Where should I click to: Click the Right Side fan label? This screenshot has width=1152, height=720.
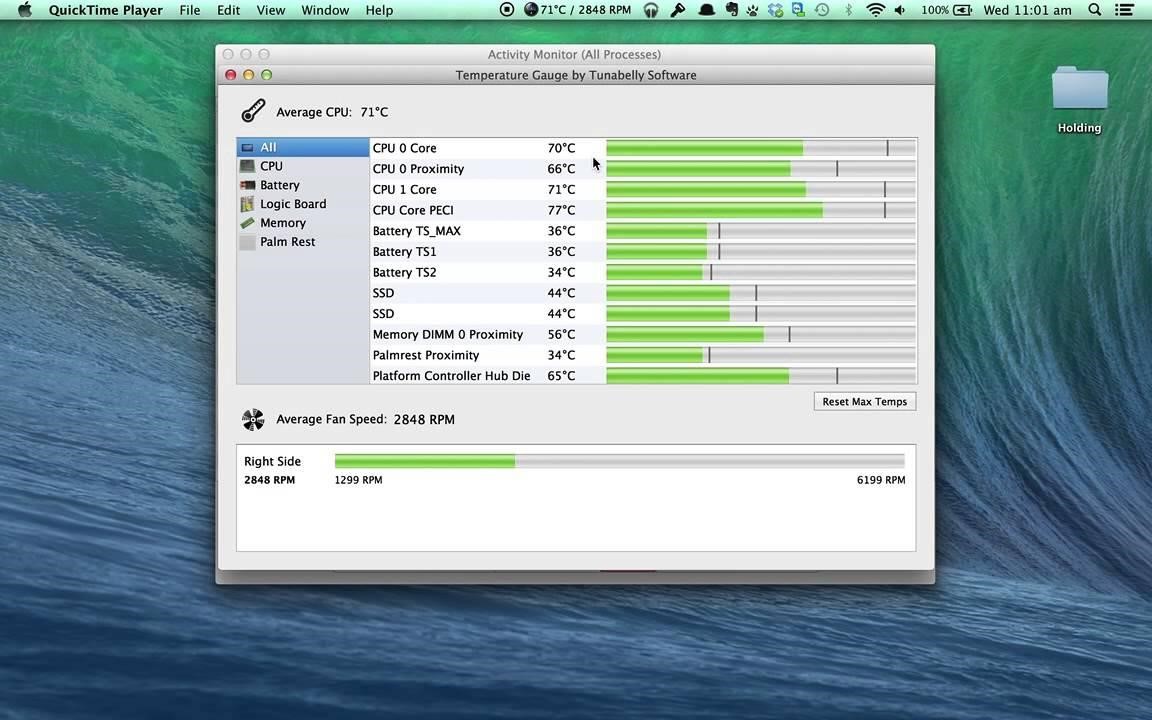point(273,461)
